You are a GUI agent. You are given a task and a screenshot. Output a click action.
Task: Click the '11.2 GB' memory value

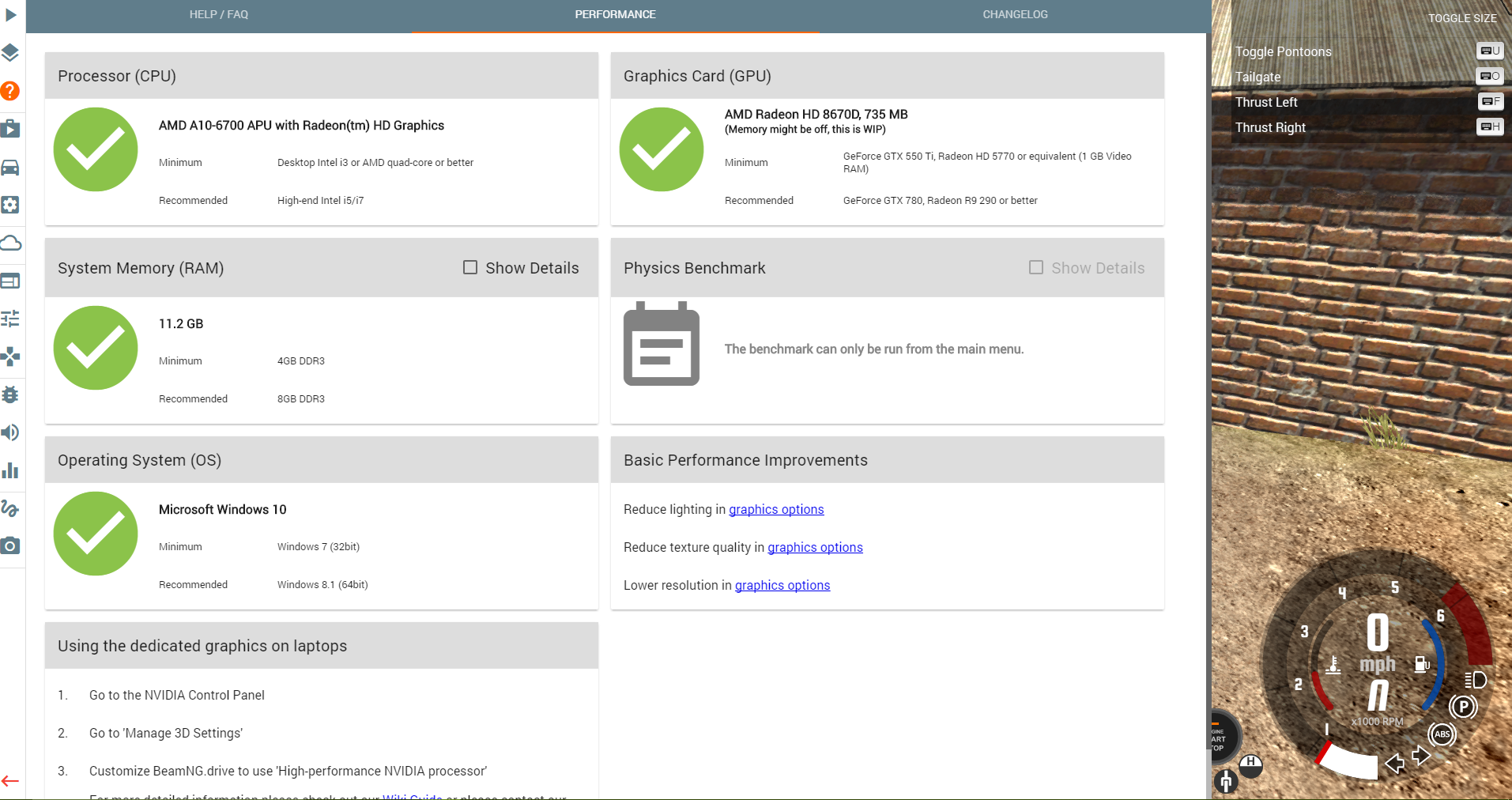181,324
